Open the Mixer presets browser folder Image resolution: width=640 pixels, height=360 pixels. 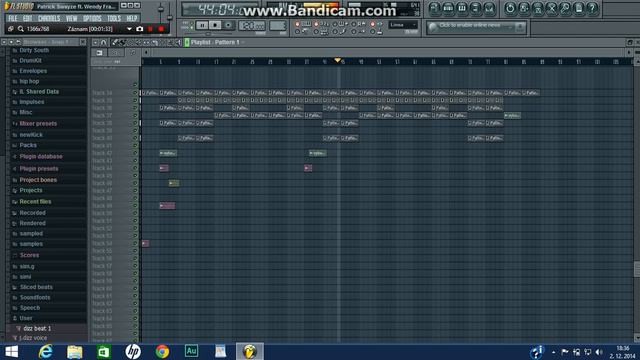point(38,123)
